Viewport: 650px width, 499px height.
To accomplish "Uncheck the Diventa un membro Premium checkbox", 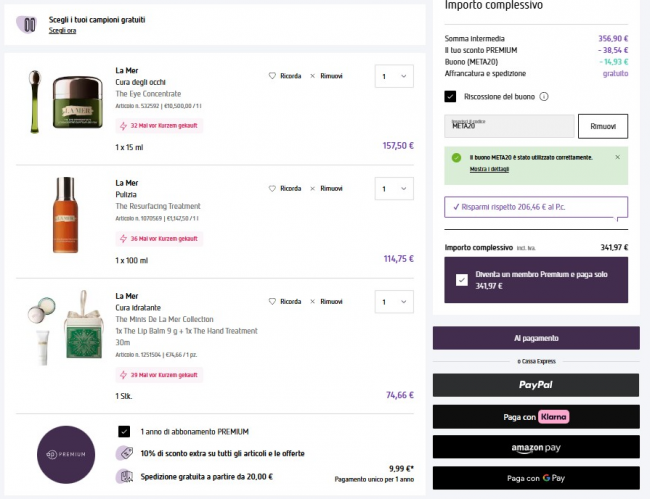I will [460, 280].
